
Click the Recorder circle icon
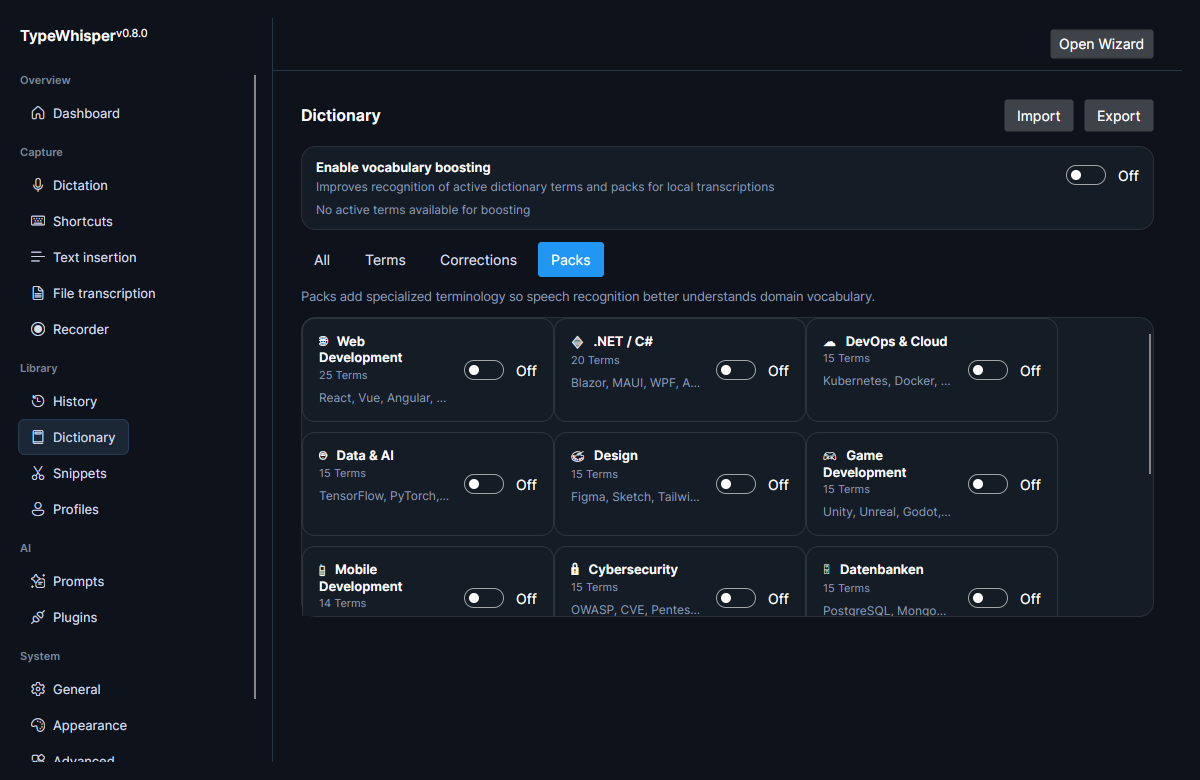click(x=38, y=329)
